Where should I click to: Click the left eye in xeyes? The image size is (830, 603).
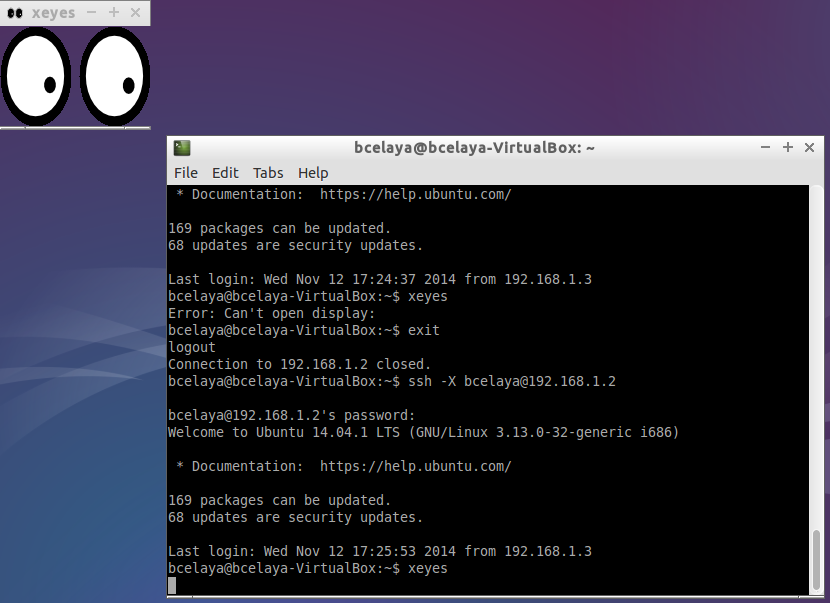[x=36, y=77]
